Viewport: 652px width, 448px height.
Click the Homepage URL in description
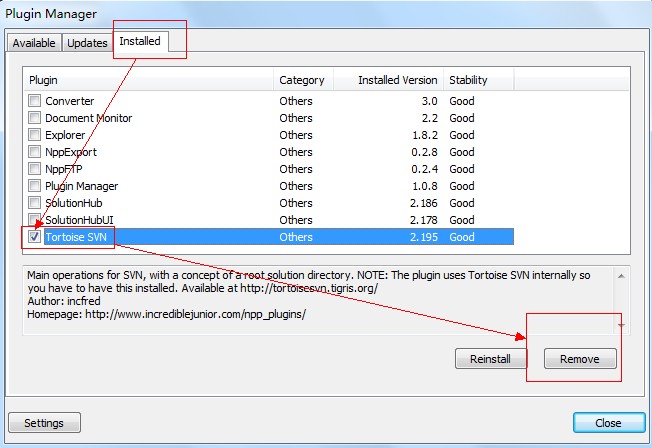point(195,314)
